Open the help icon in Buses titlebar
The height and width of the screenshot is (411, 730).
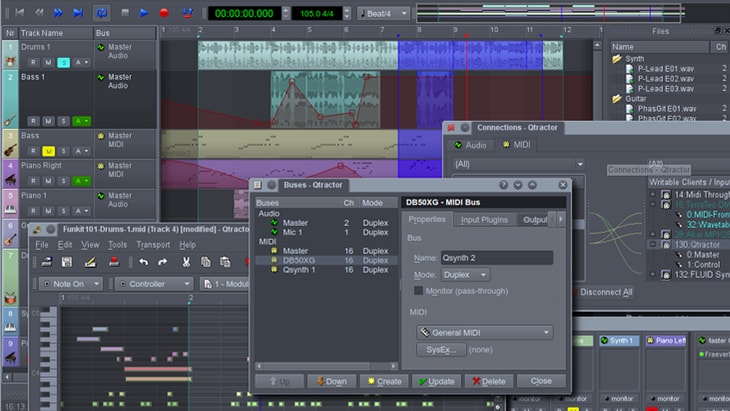(503, 185)
